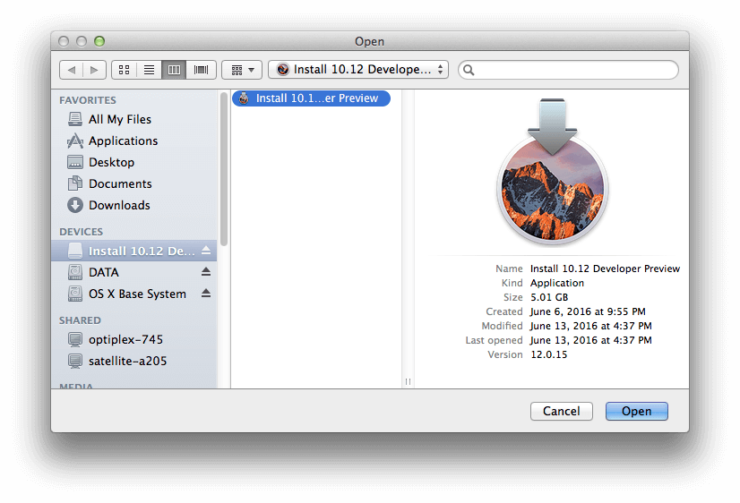Click the installer icon in file row

[244, 98]
